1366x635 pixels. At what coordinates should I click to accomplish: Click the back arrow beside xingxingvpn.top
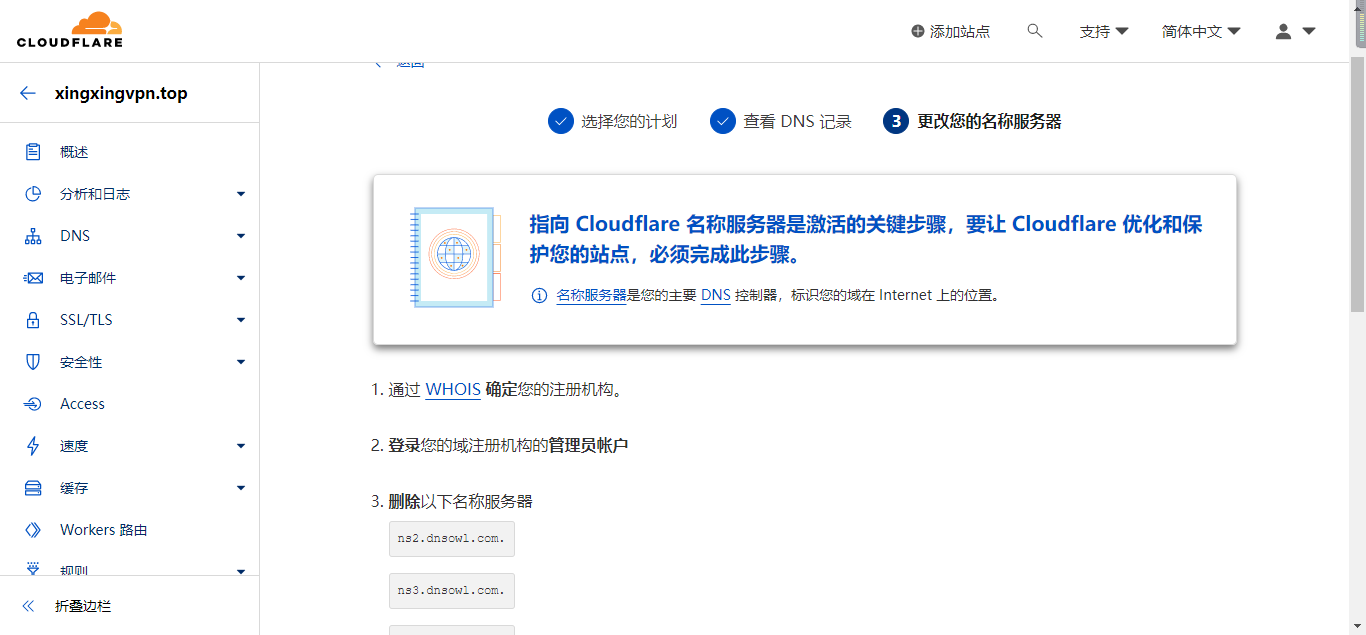(x=28, y=93)
